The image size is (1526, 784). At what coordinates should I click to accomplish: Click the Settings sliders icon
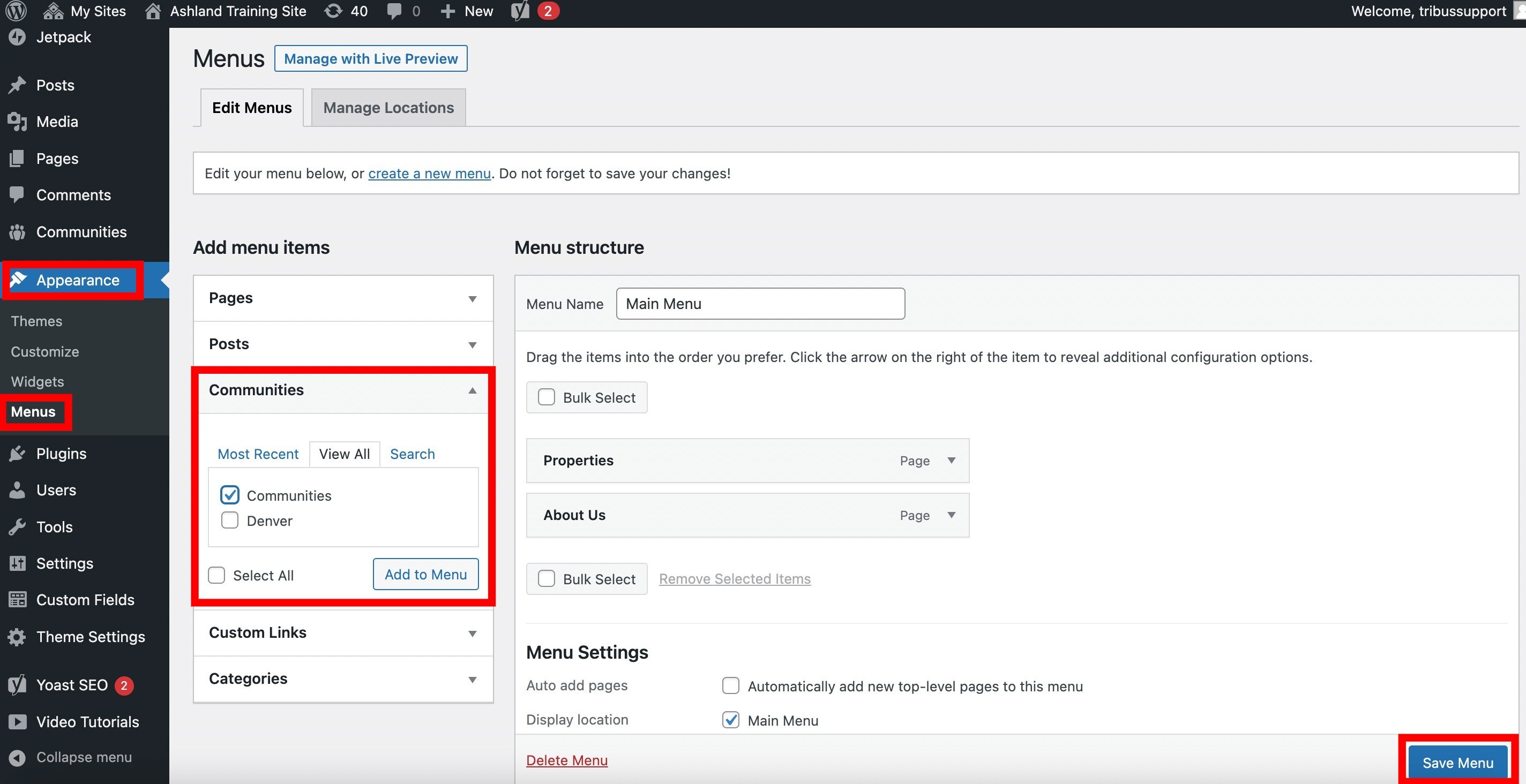pyautogui.click(x=17, y=563)
